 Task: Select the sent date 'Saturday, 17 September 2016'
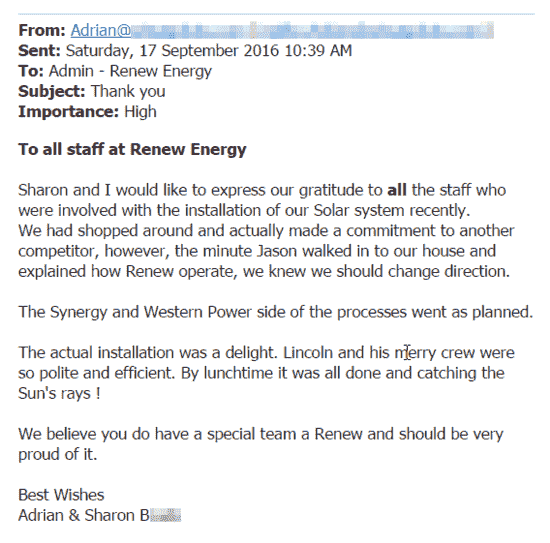click(x=172, y=51)
